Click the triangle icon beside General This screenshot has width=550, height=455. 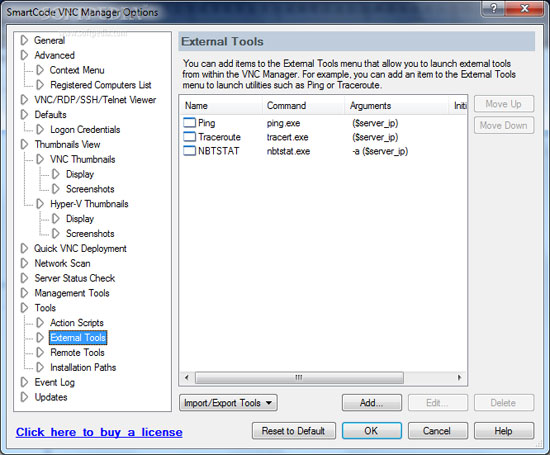(x=24, y=40)
